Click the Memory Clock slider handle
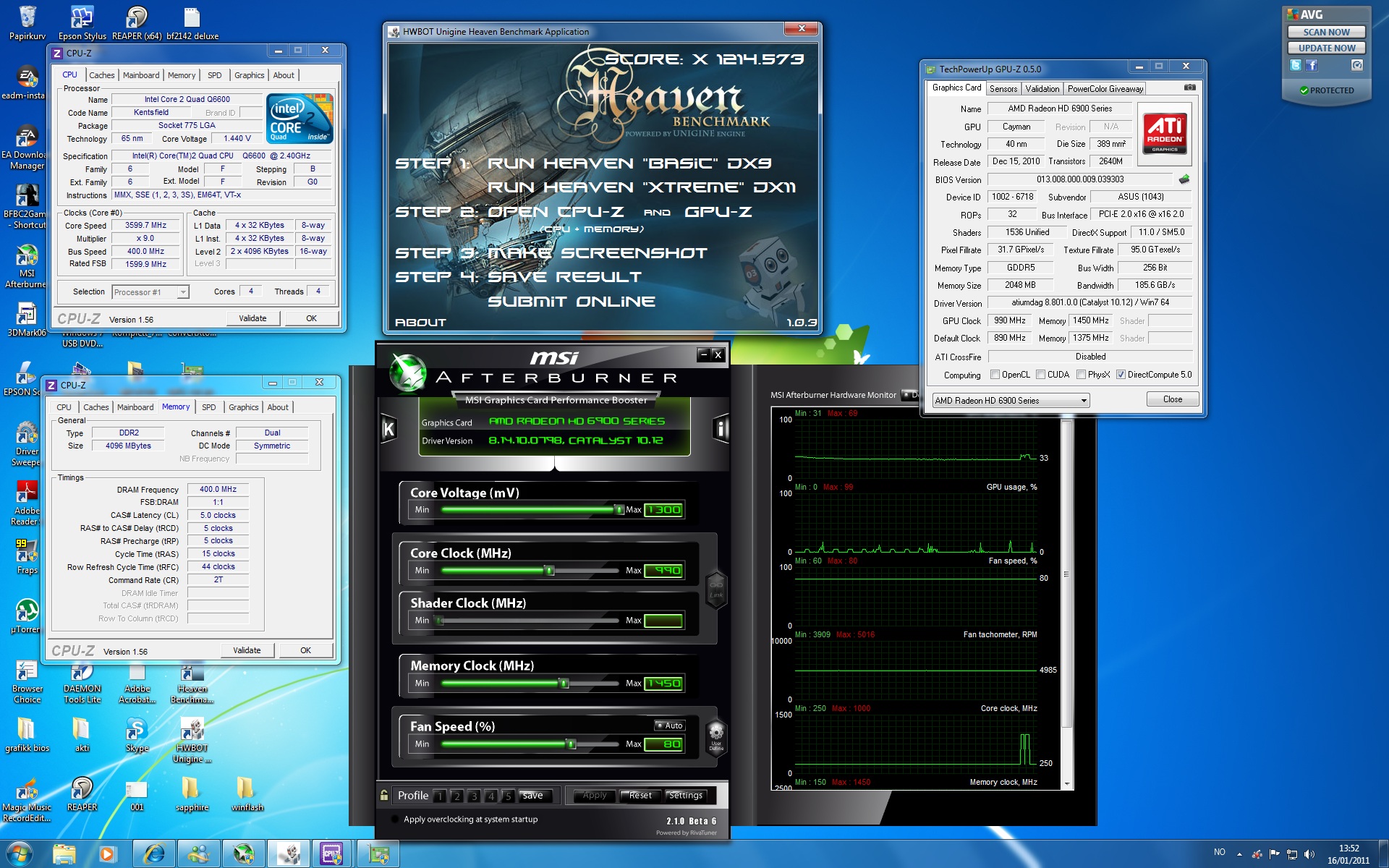 point(564,684)
